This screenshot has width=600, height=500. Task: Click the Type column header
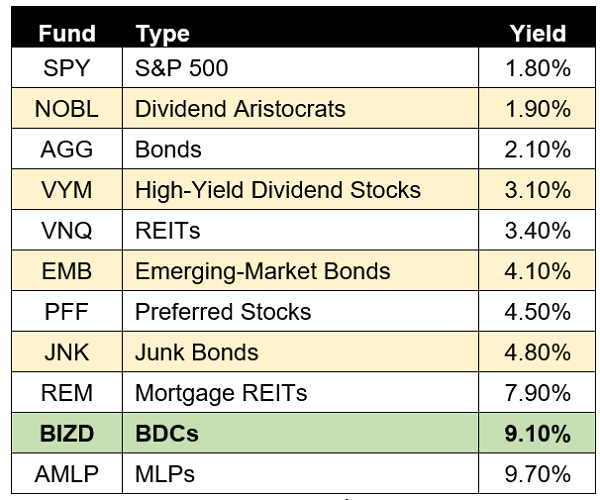tap(163, 34)
